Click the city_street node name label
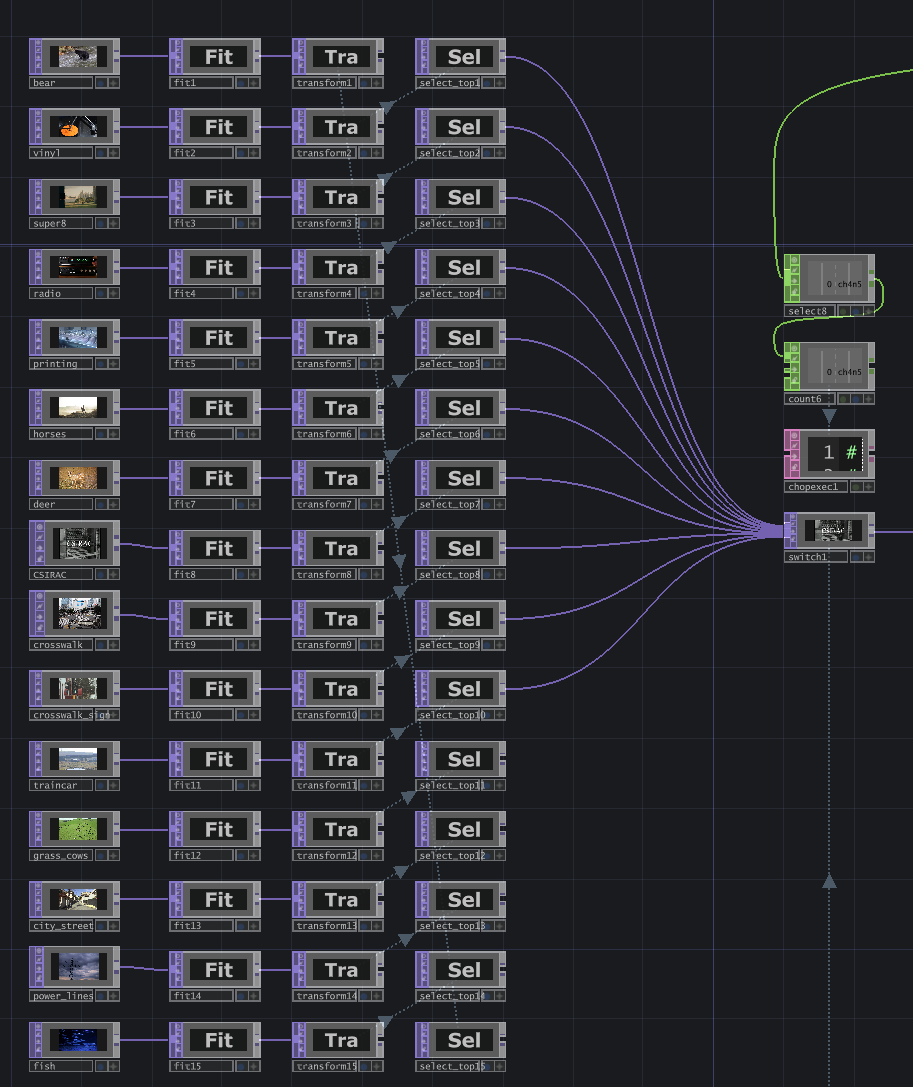Image resolution: width=913 pixels, height=1087 pixels. [61, 926]
